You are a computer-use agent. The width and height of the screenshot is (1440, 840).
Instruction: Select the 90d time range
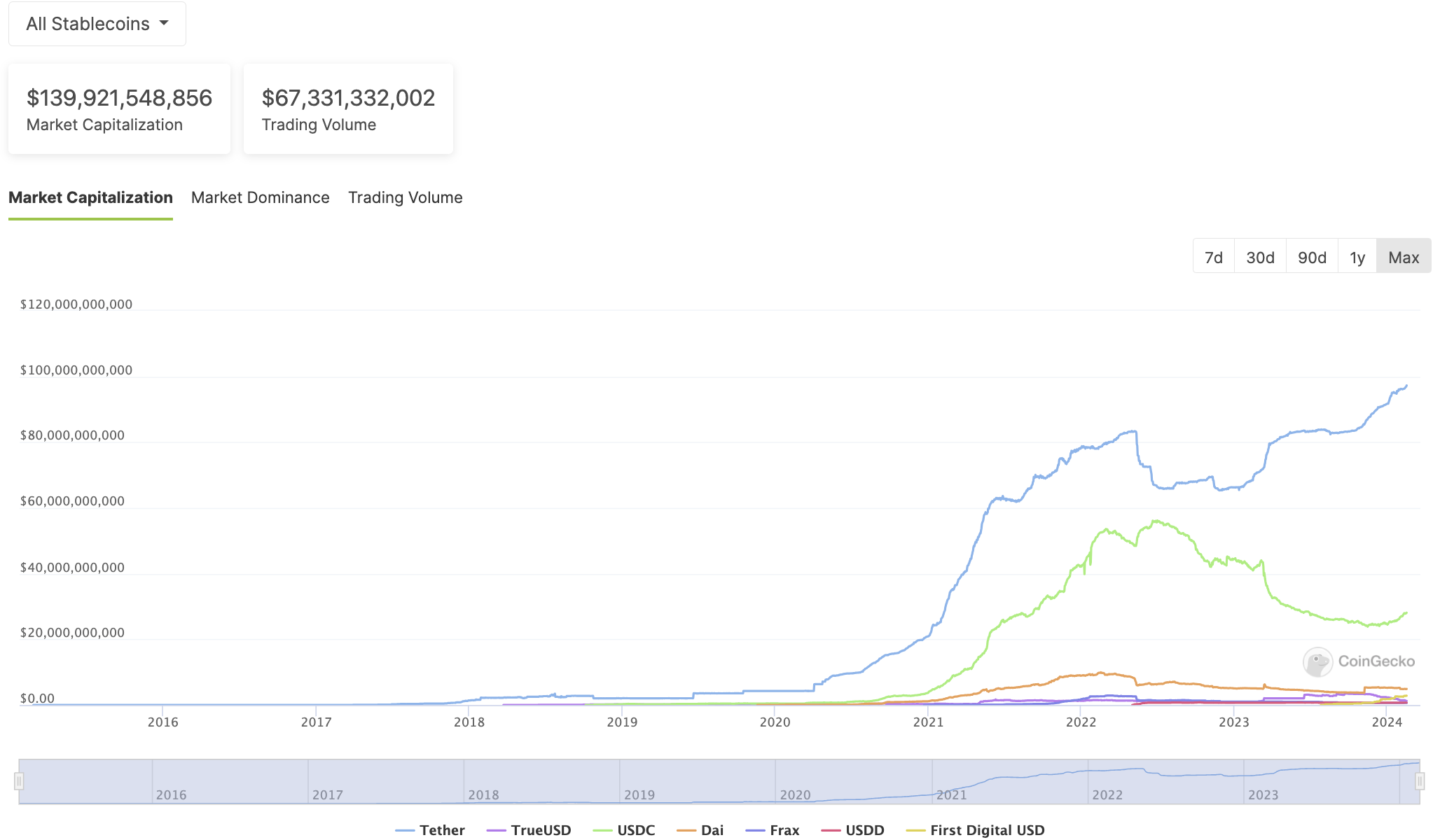tap(1312, 256)
